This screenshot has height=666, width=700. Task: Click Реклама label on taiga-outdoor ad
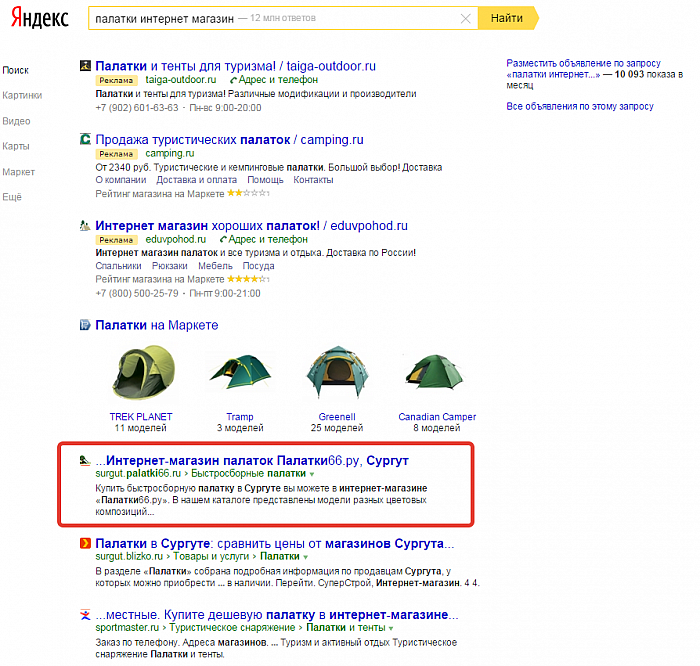pyautogui.click(x=116, y=80)
